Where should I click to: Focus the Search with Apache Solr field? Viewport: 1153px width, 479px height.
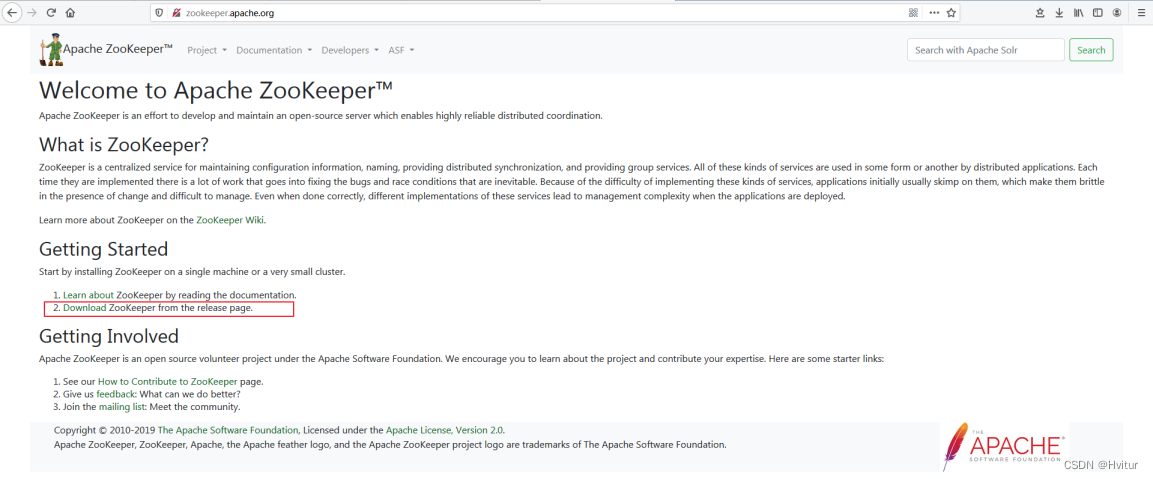point(985,50)
